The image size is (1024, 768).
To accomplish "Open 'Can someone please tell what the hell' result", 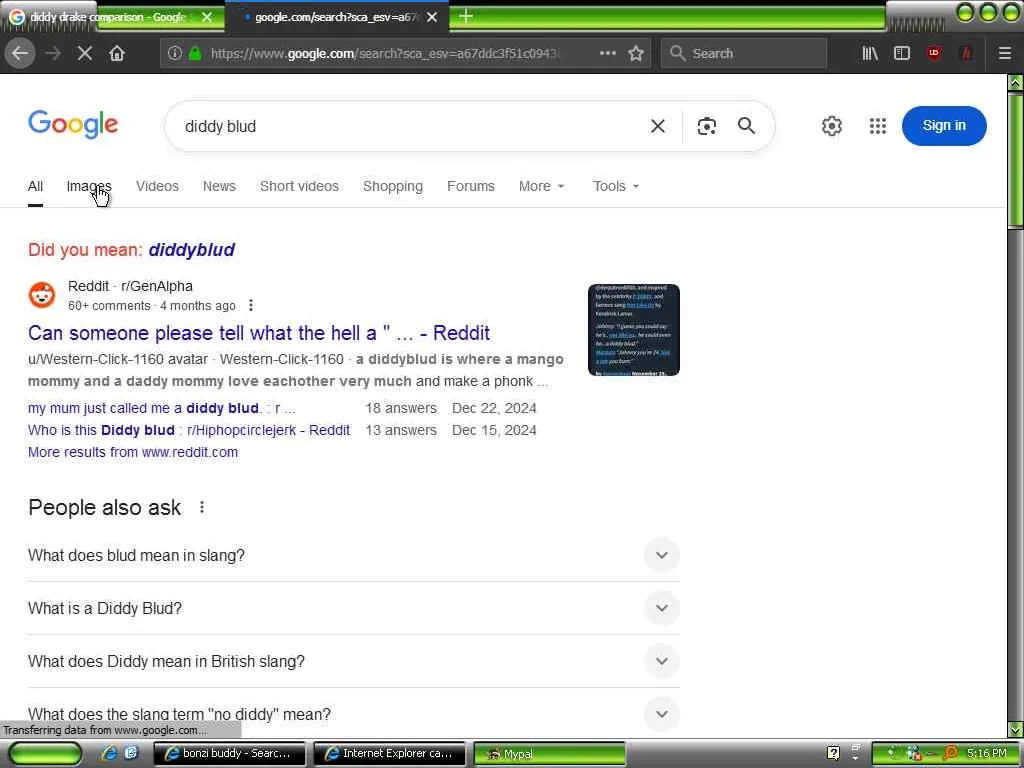I will tap(259, 333).
